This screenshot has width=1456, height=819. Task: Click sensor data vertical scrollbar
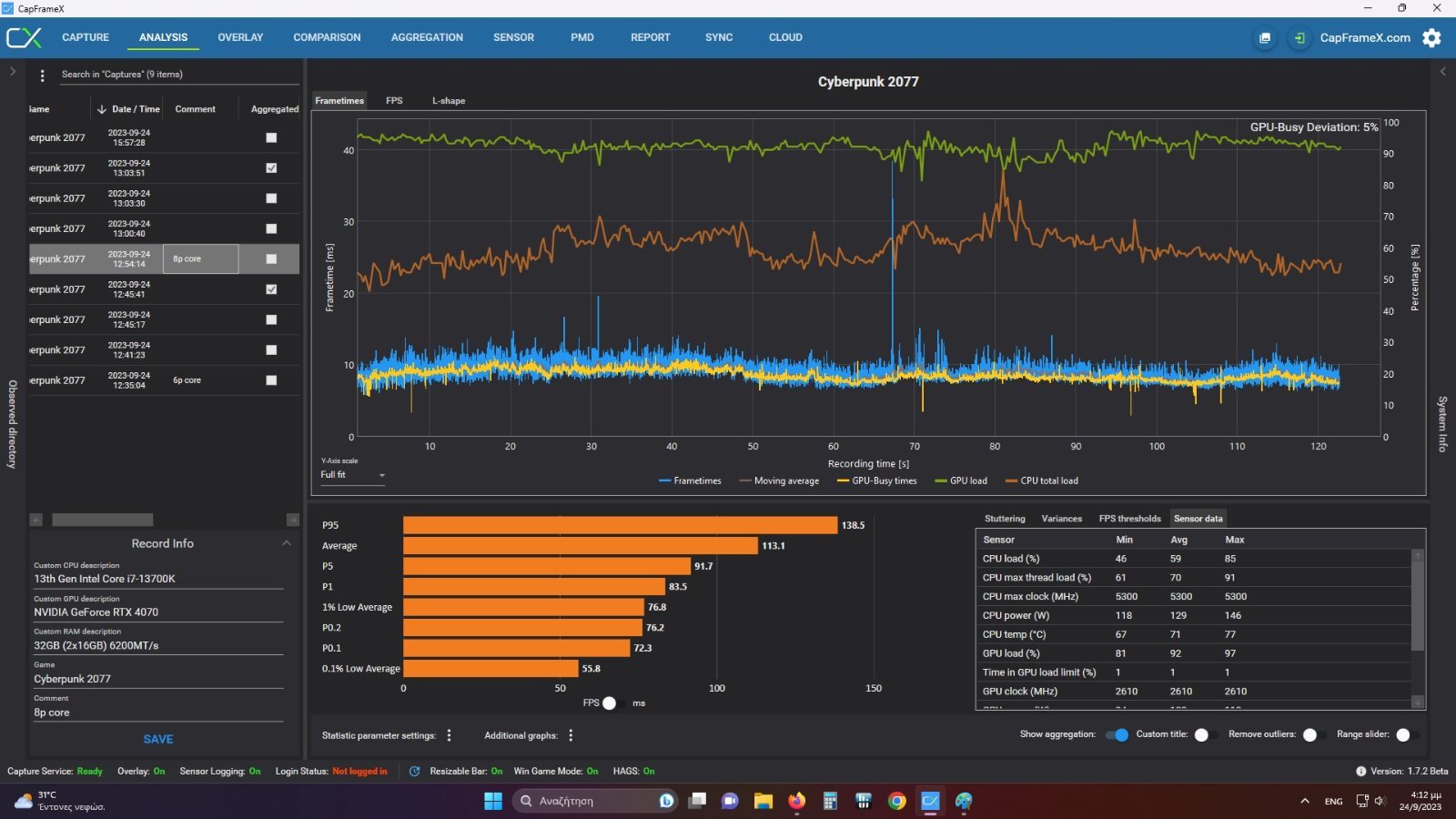[1417, 606]
